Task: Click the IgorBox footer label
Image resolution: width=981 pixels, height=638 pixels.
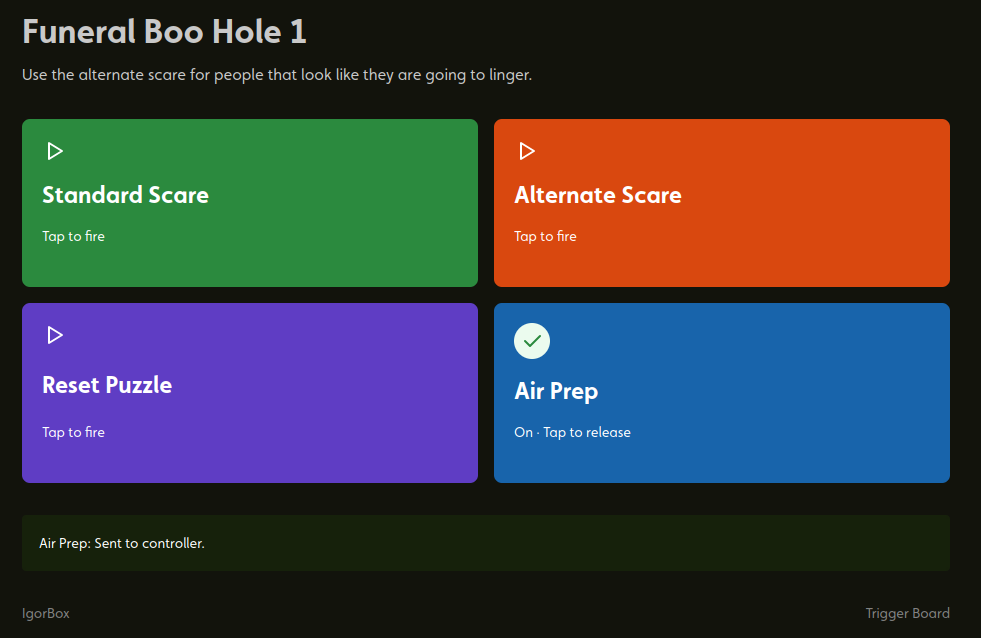Action: (x=46, y=614)
